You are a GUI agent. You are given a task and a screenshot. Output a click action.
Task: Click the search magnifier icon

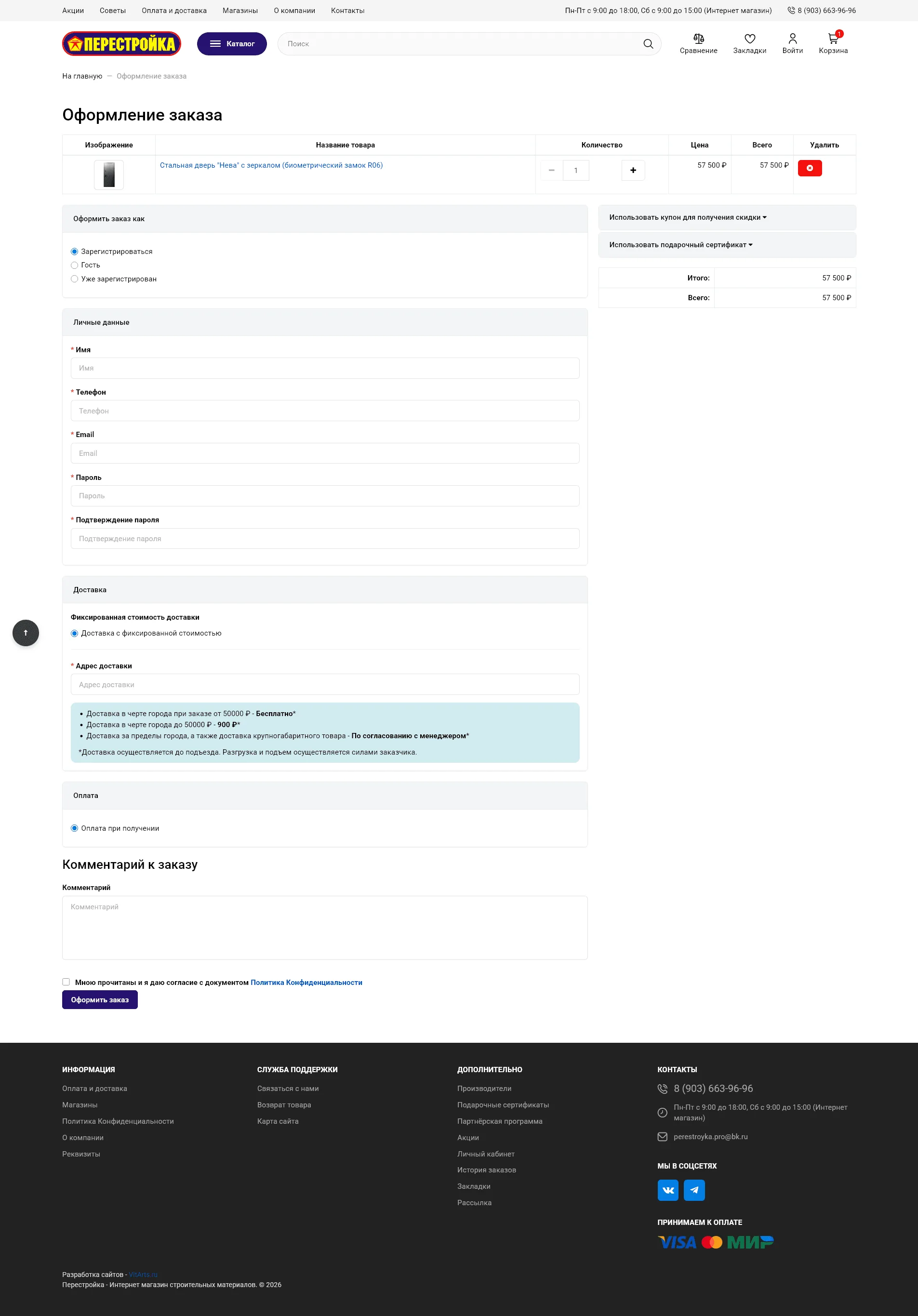(x=648, y=43)
